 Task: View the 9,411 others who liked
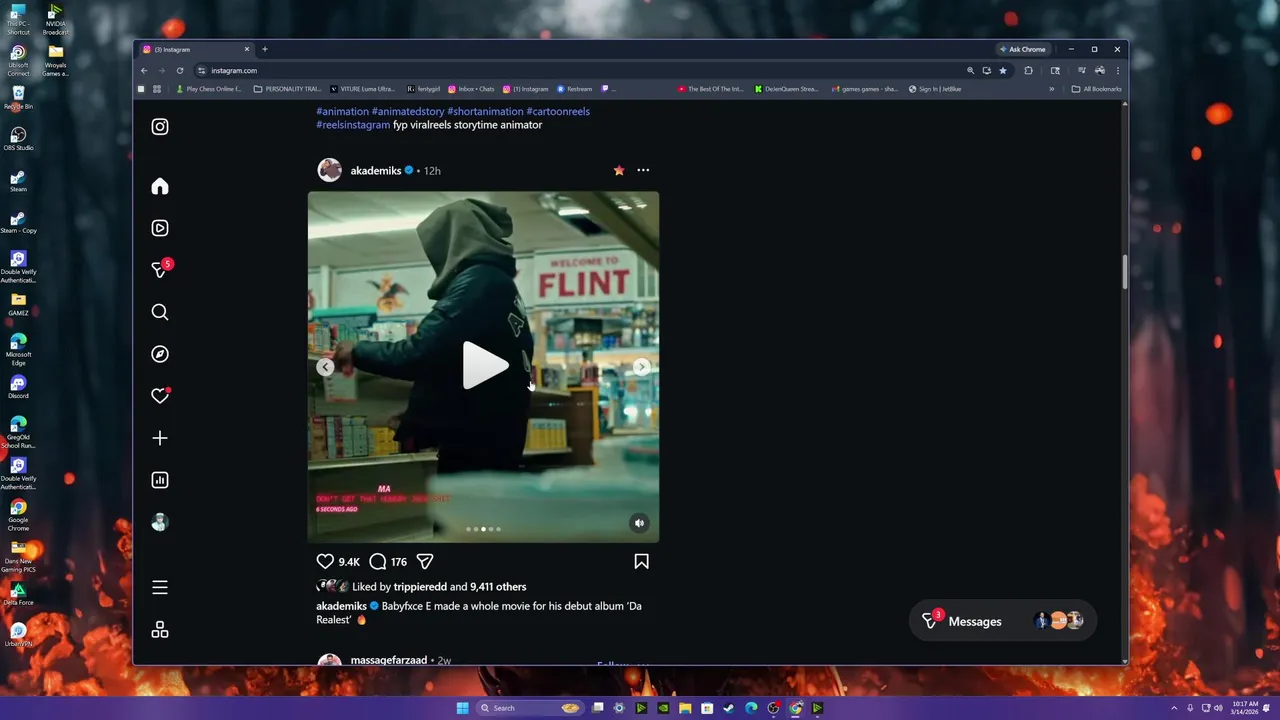(498, 587)
